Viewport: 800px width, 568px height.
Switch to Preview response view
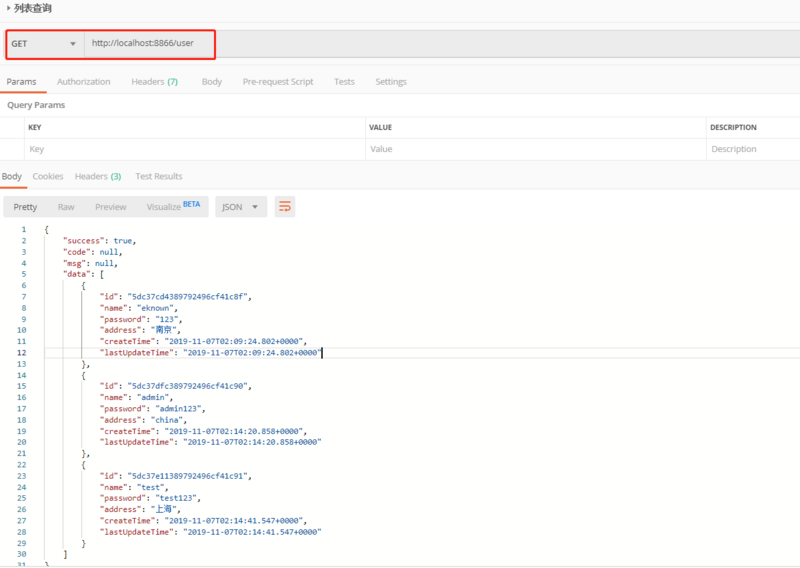110,207
